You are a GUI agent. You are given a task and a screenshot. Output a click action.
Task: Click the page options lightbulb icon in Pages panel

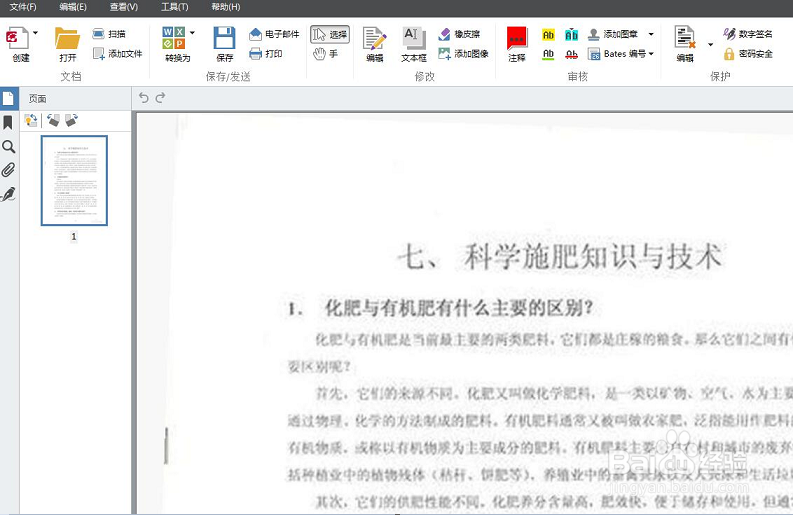pos(31,120)
